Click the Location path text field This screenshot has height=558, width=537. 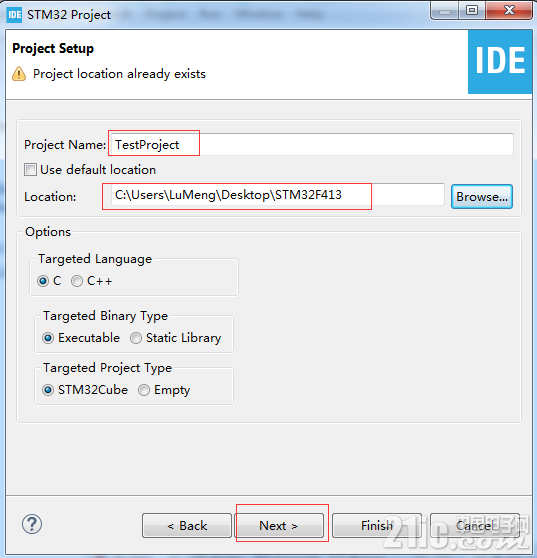click(278, 195)
